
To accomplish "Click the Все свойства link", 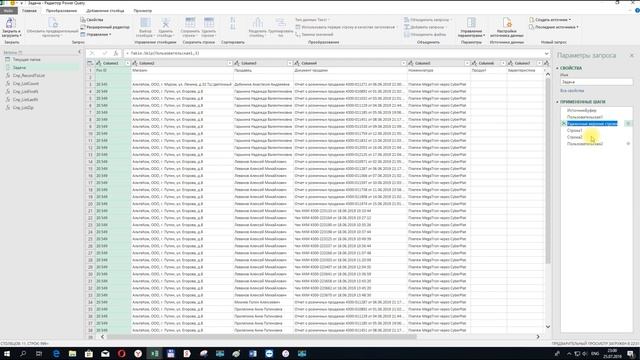I will tap(572, 90).
